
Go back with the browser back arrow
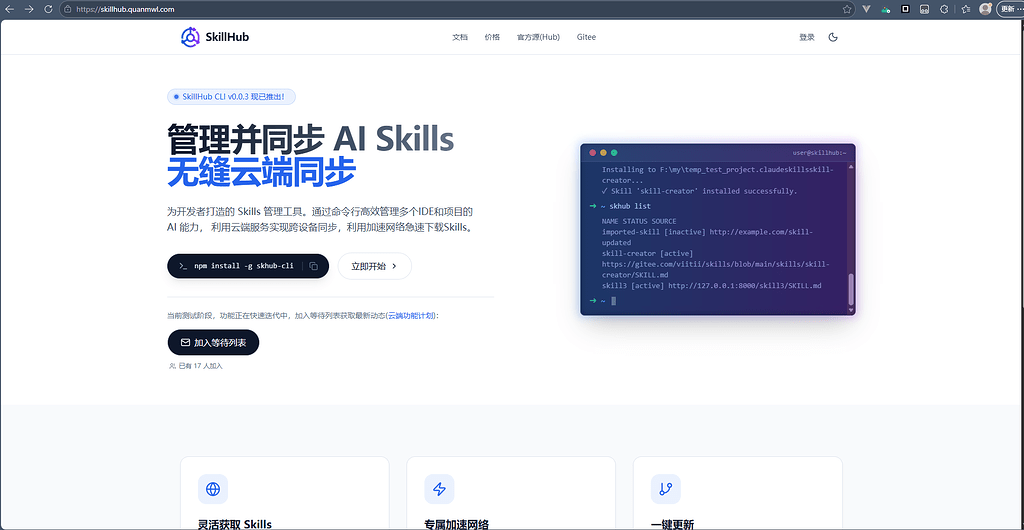[10, 9]
